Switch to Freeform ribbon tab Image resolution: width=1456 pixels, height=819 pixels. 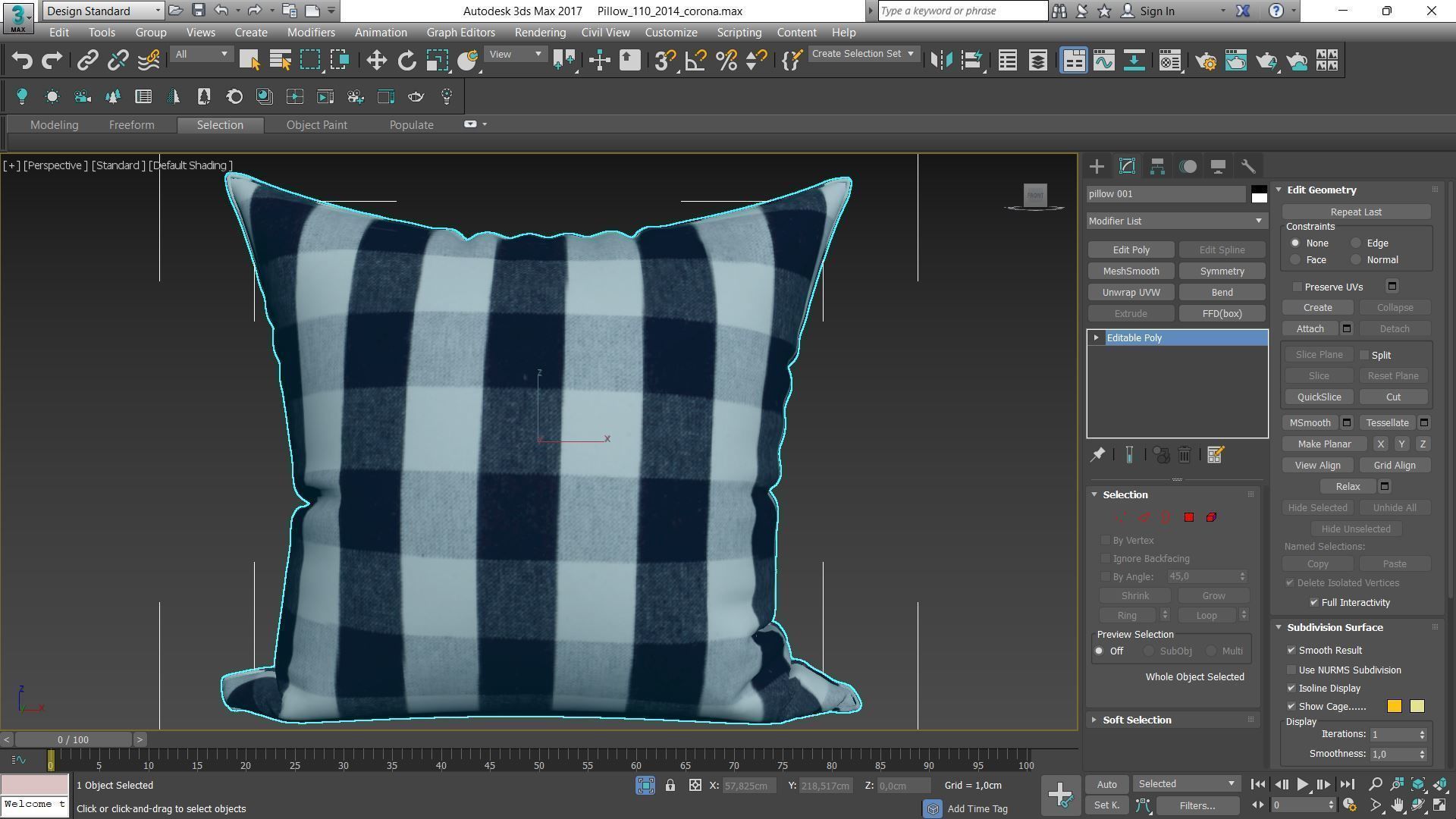131,125
